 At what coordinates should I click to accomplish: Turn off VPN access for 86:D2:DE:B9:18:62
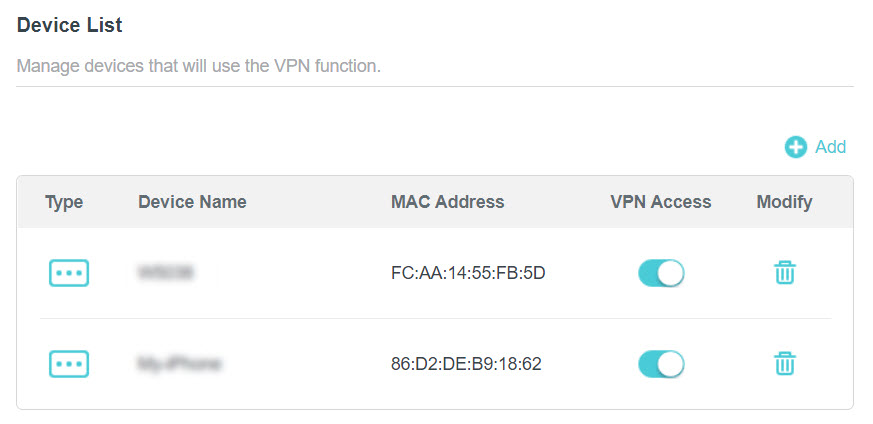661,364
